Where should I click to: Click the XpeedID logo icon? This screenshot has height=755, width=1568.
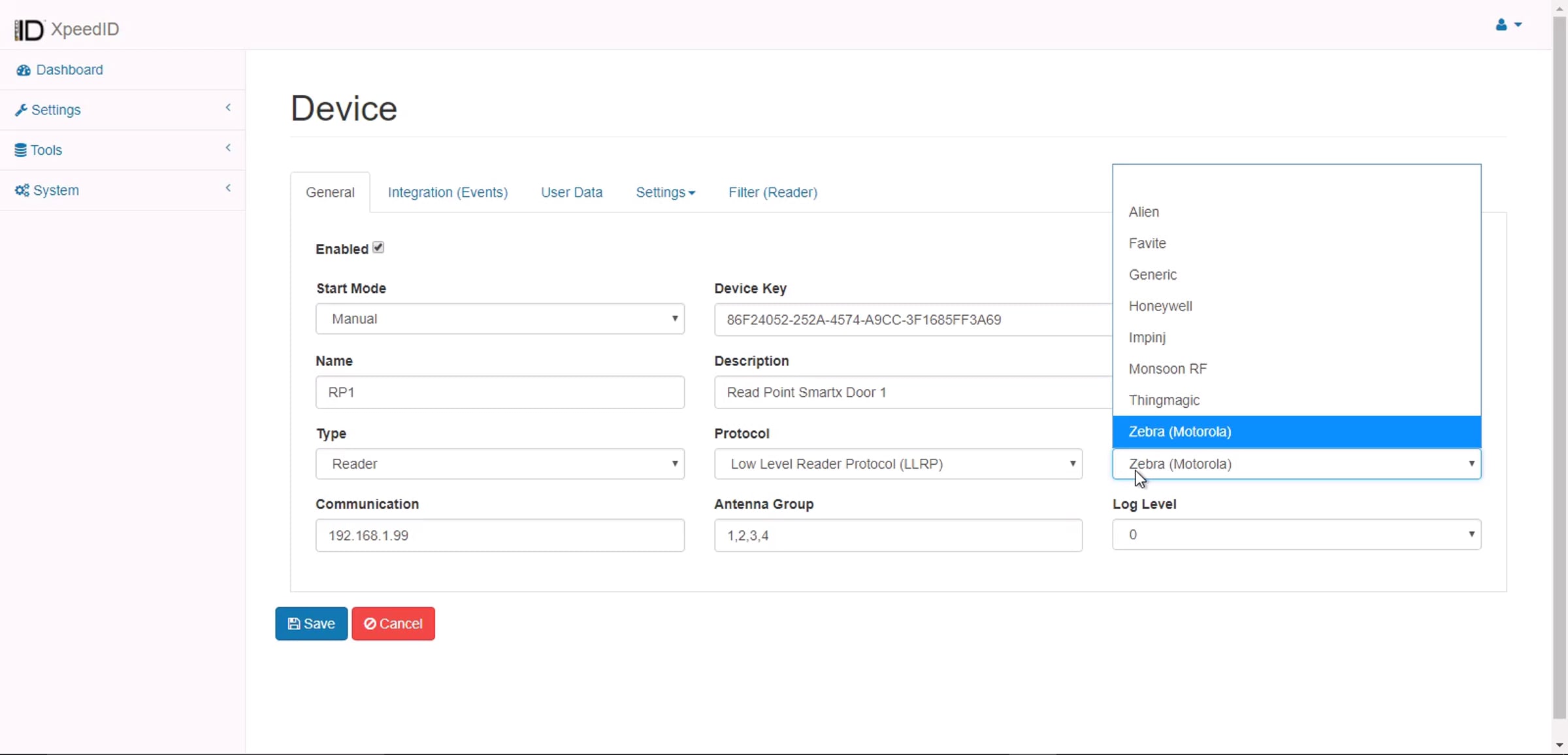coord(29,29)
